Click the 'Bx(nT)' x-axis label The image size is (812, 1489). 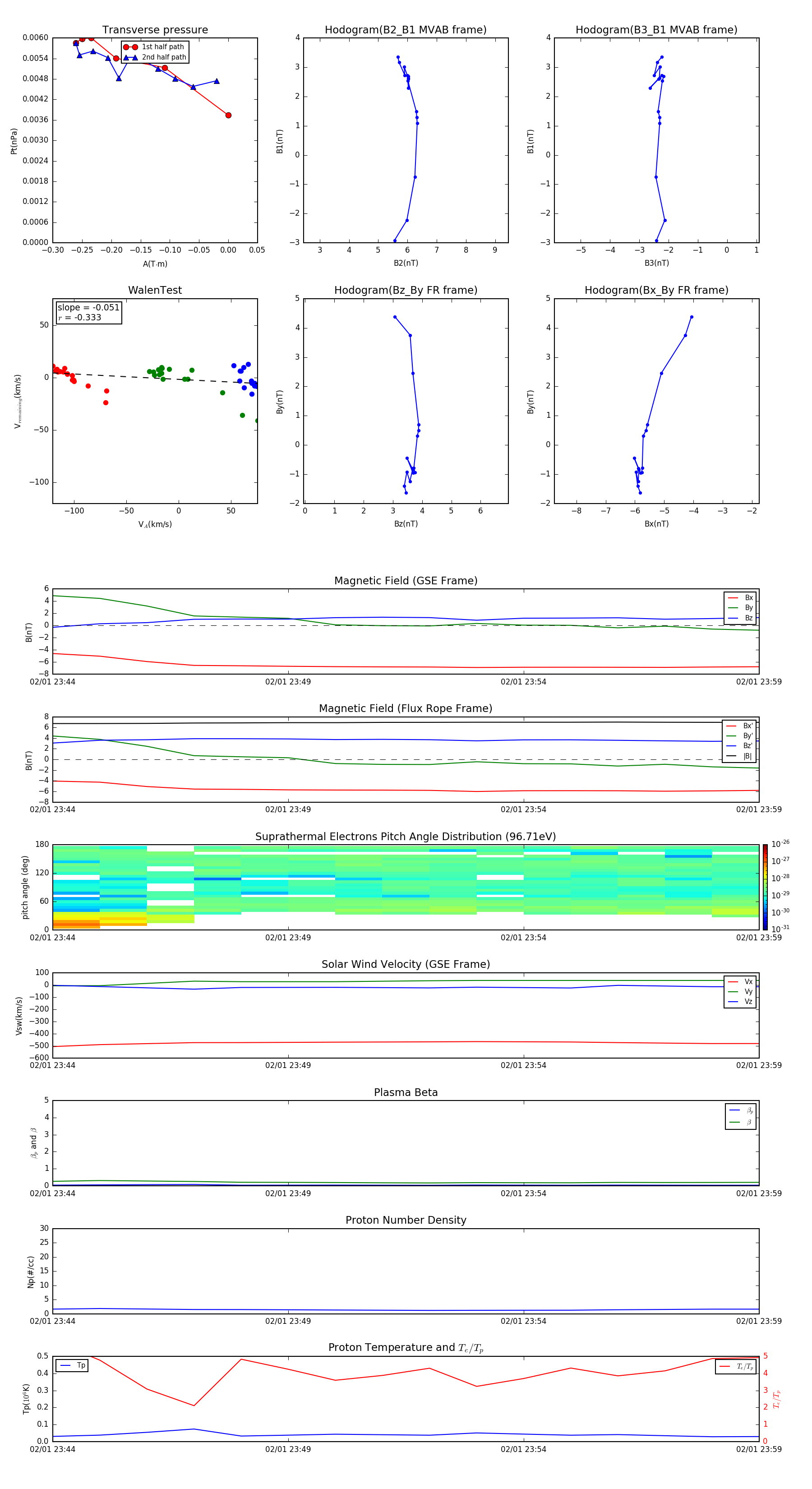(x=656, y=524)
